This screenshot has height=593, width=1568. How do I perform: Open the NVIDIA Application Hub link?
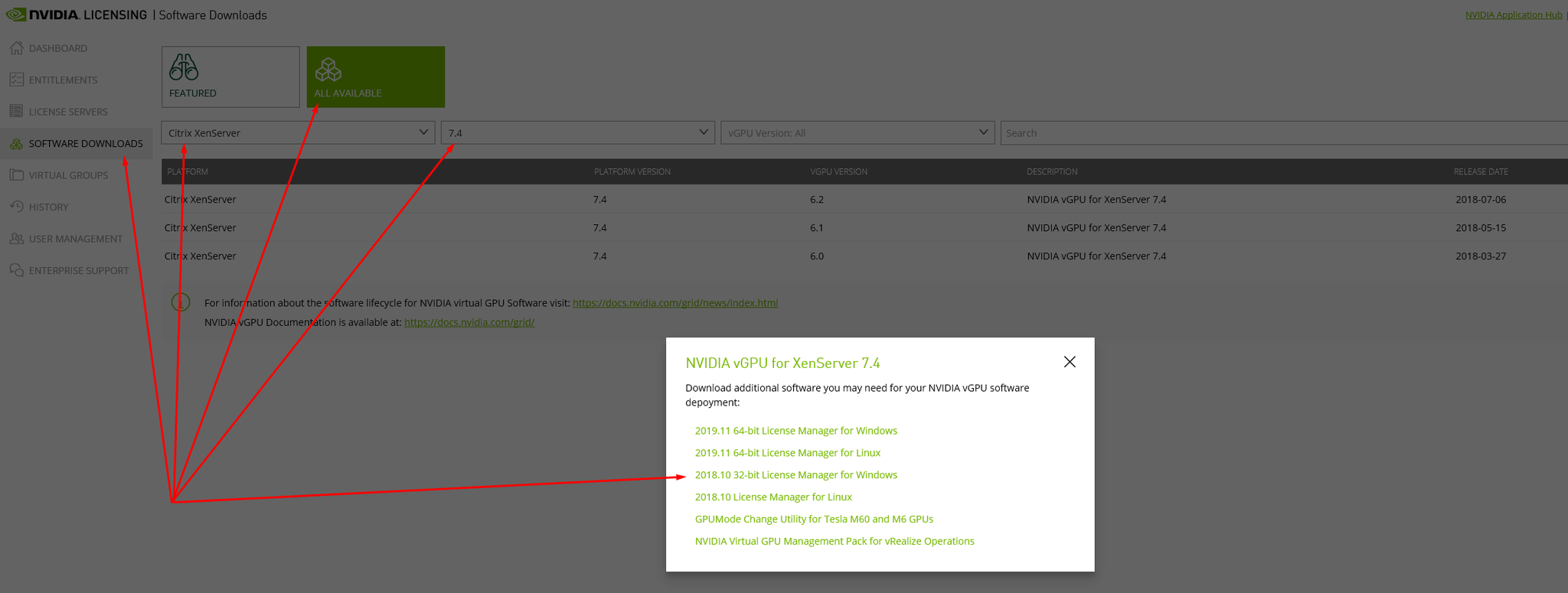(1514, 15)
